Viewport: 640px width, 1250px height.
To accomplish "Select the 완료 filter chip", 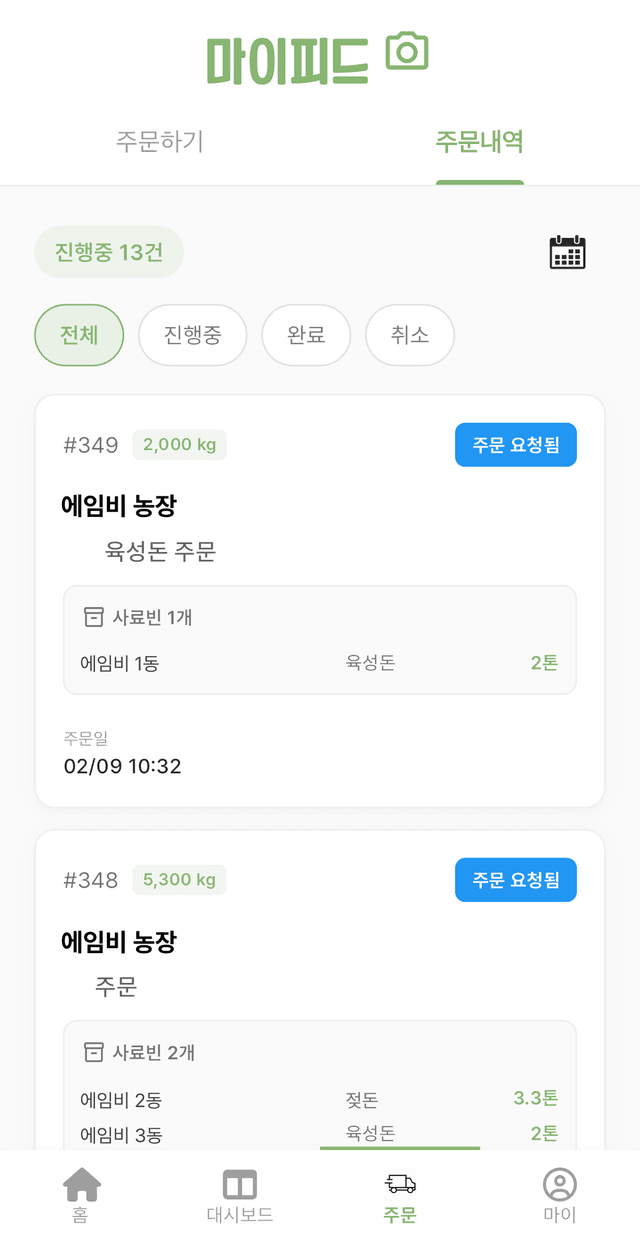I will click(306, 335).
